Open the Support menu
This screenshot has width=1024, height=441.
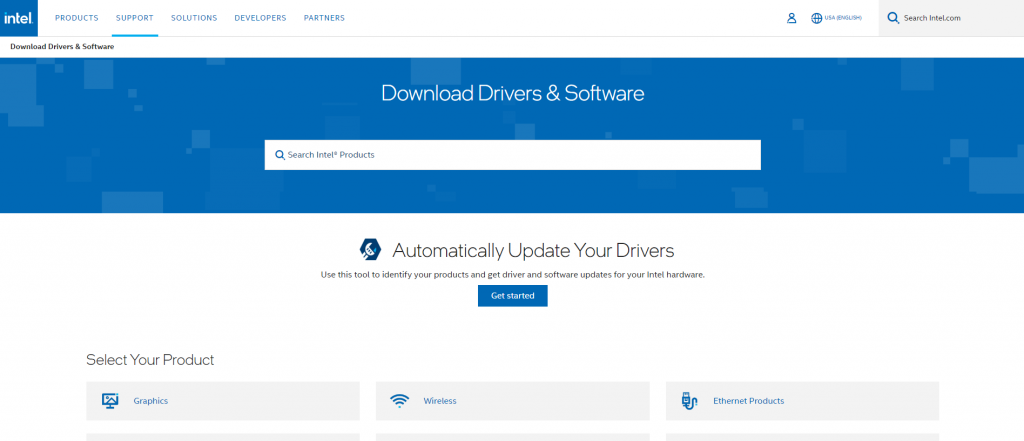tap(135, 18)
